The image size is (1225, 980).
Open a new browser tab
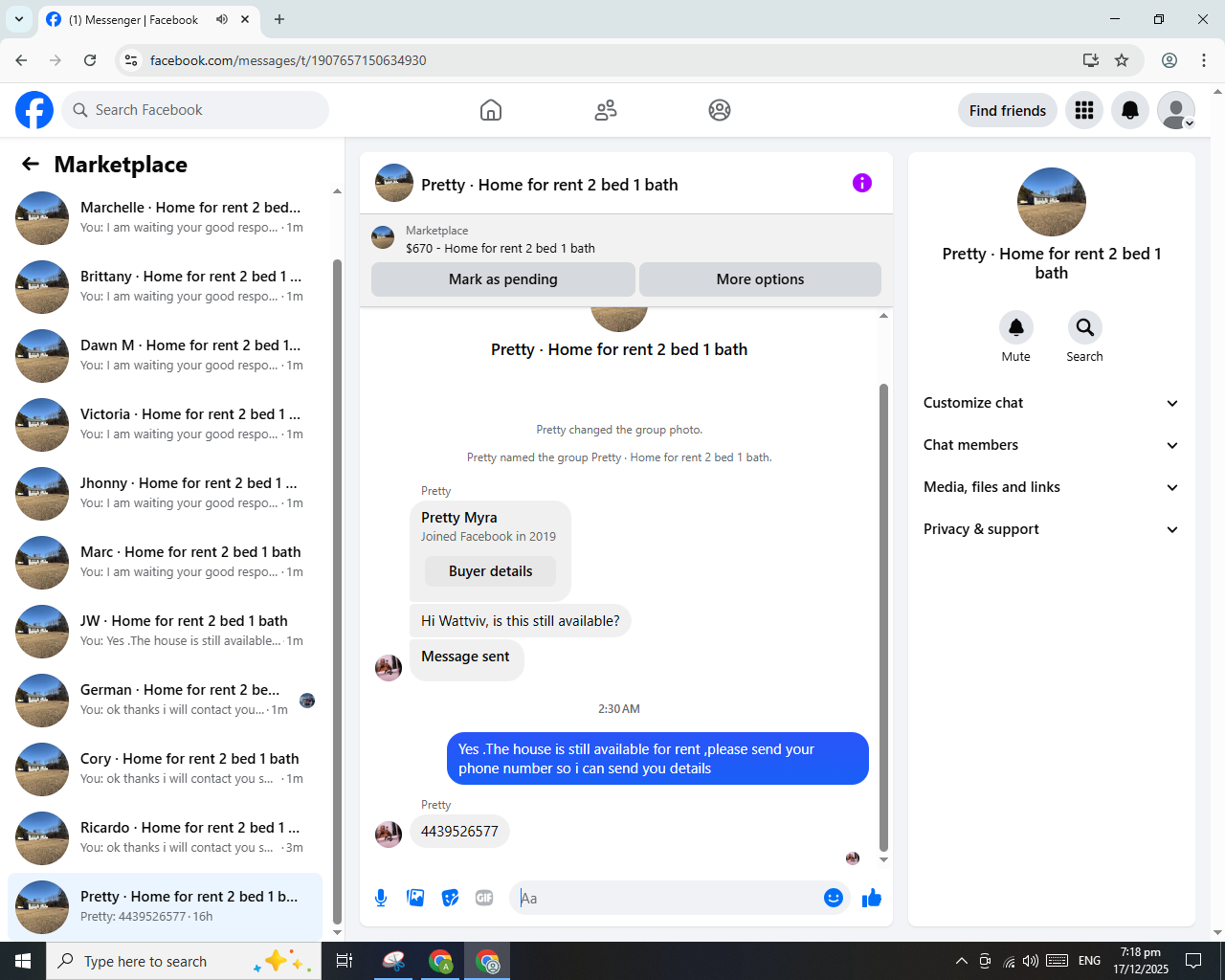279,19
